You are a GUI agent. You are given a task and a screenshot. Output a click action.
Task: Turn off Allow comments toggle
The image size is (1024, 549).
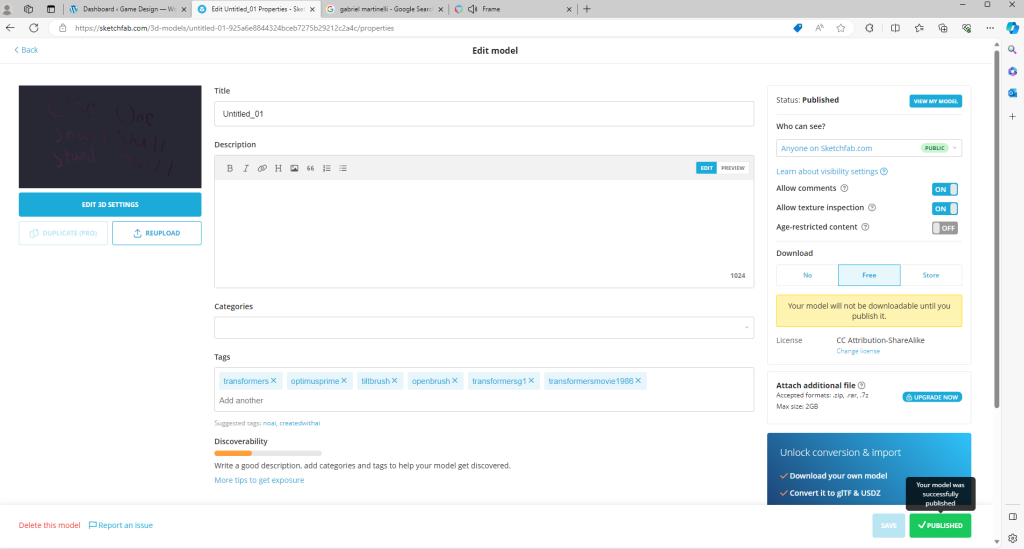point(944,189)
